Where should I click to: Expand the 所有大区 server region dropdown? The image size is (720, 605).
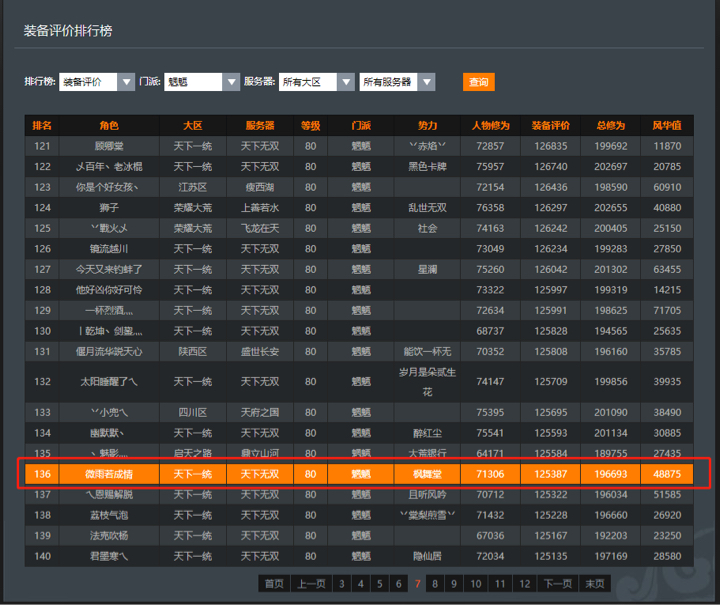(x=316, y=82)
